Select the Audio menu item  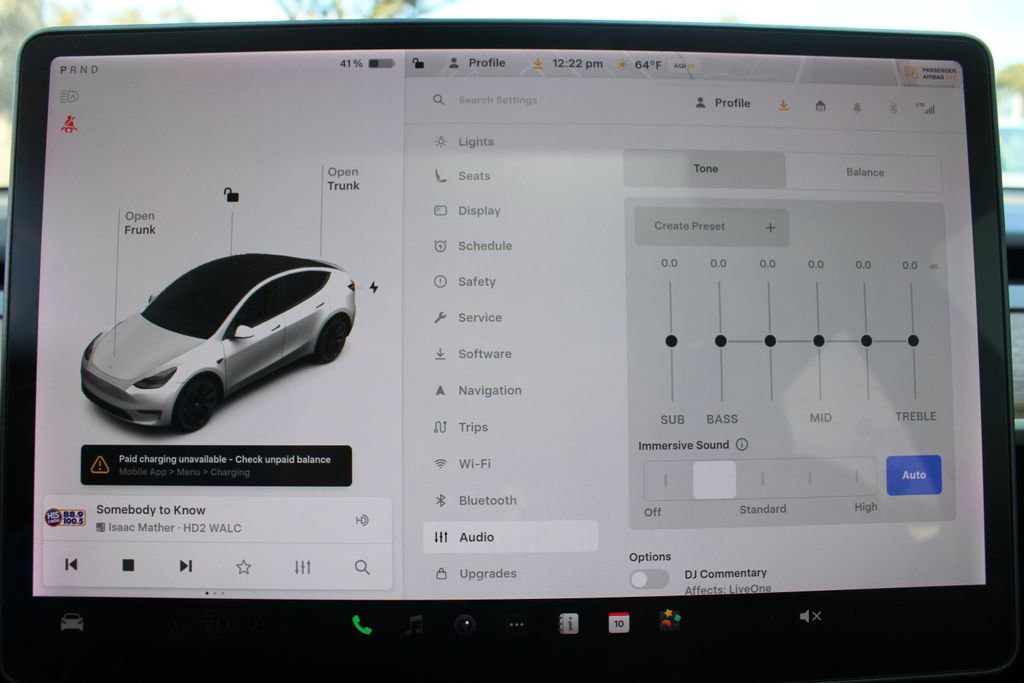[x=475, y=536]
